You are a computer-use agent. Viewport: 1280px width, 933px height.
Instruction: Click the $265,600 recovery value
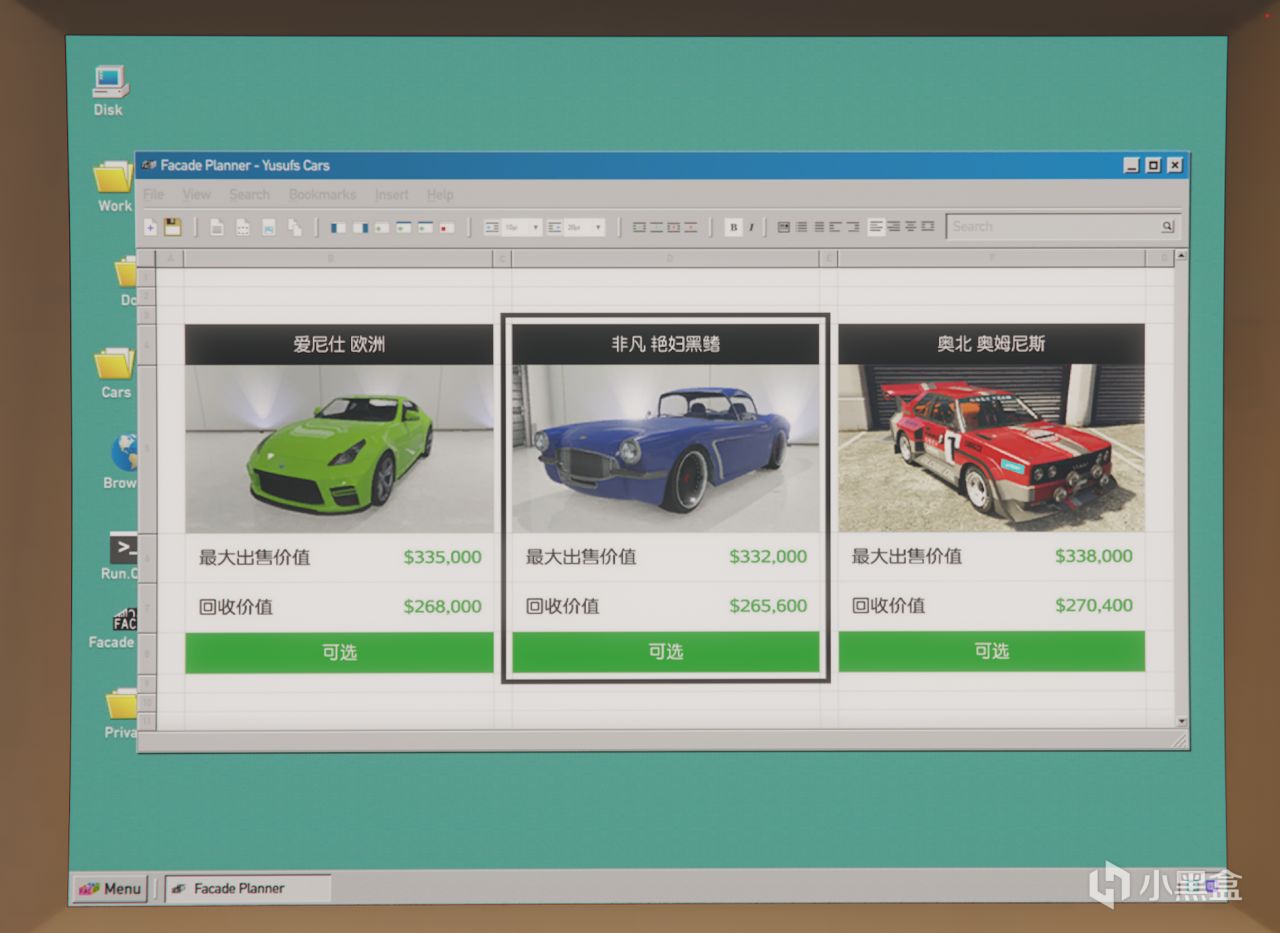(768, 606)
